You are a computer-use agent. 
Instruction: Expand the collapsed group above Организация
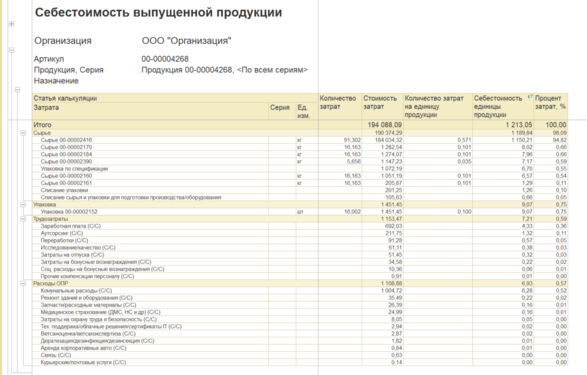12,24
